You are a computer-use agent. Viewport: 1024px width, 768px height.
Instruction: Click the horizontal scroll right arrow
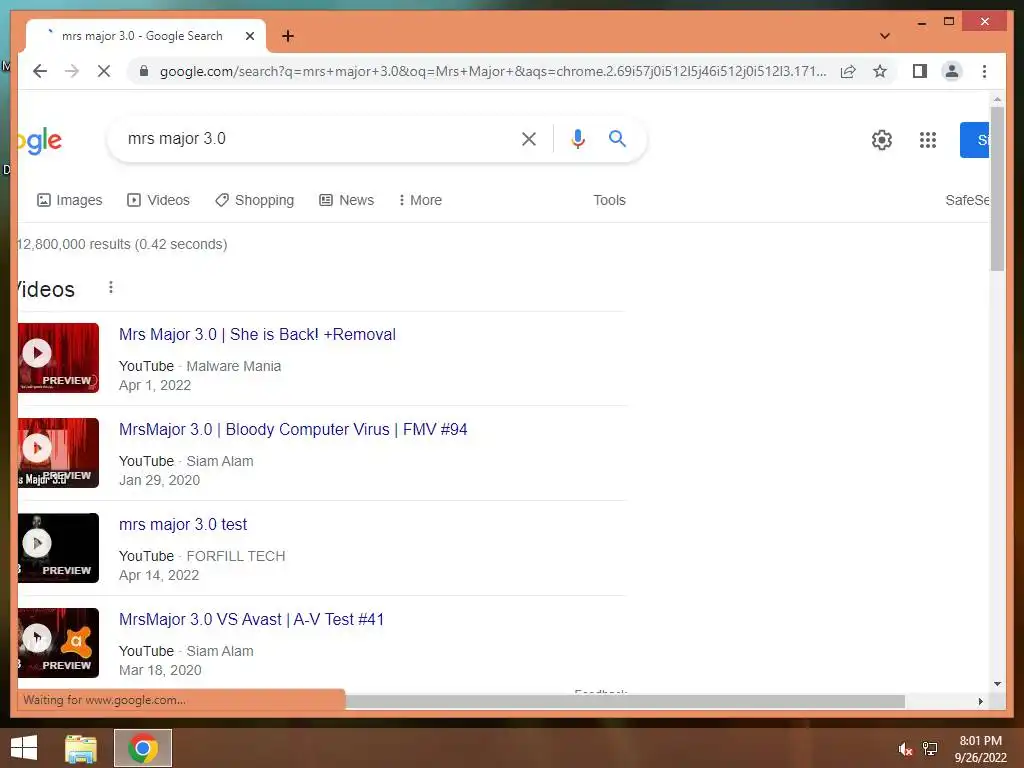(980, 701)
